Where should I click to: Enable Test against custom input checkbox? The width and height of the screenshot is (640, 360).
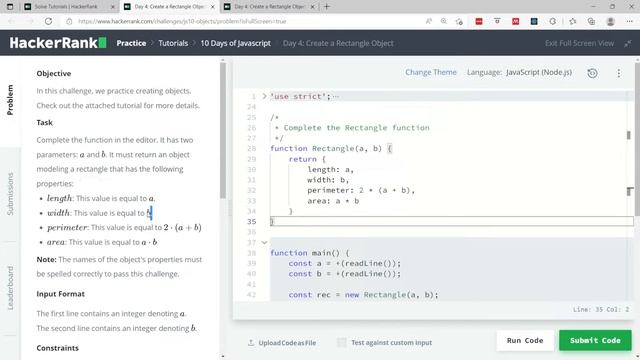click(x=342, y=342)
